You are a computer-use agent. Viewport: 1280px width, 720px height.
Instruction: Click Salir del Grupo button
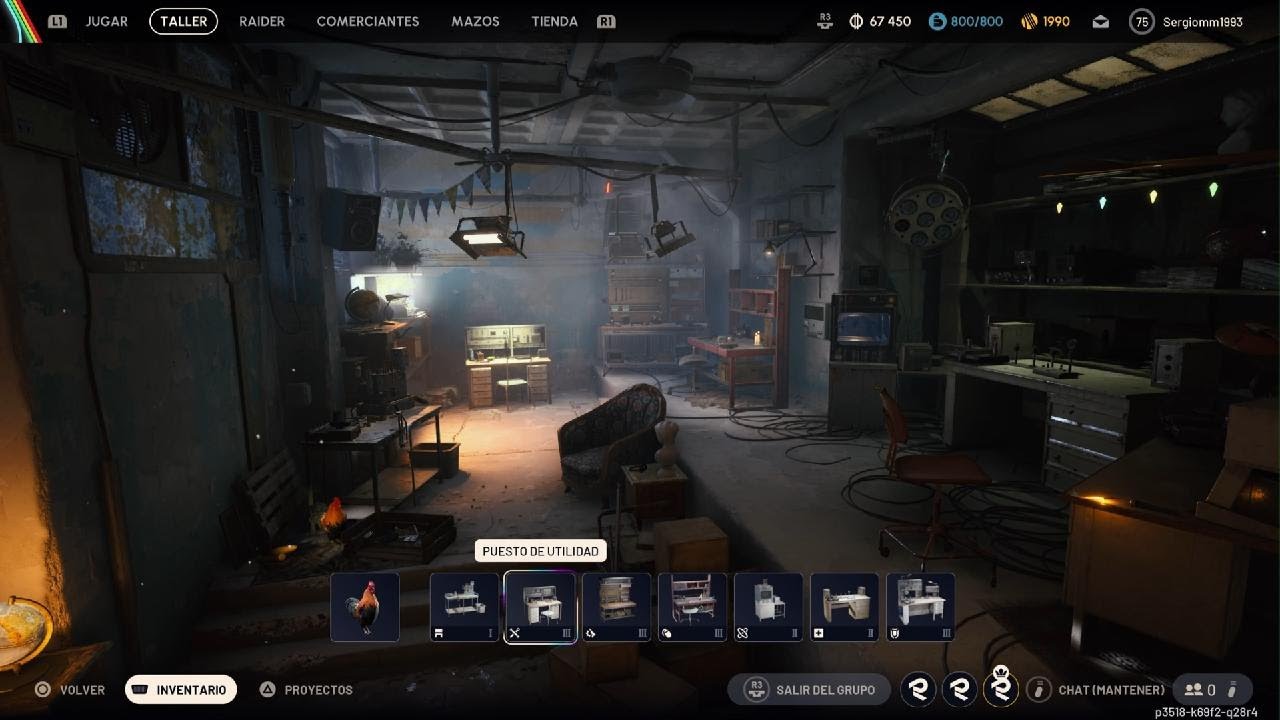pyautogui.click(x=808, y=689)
